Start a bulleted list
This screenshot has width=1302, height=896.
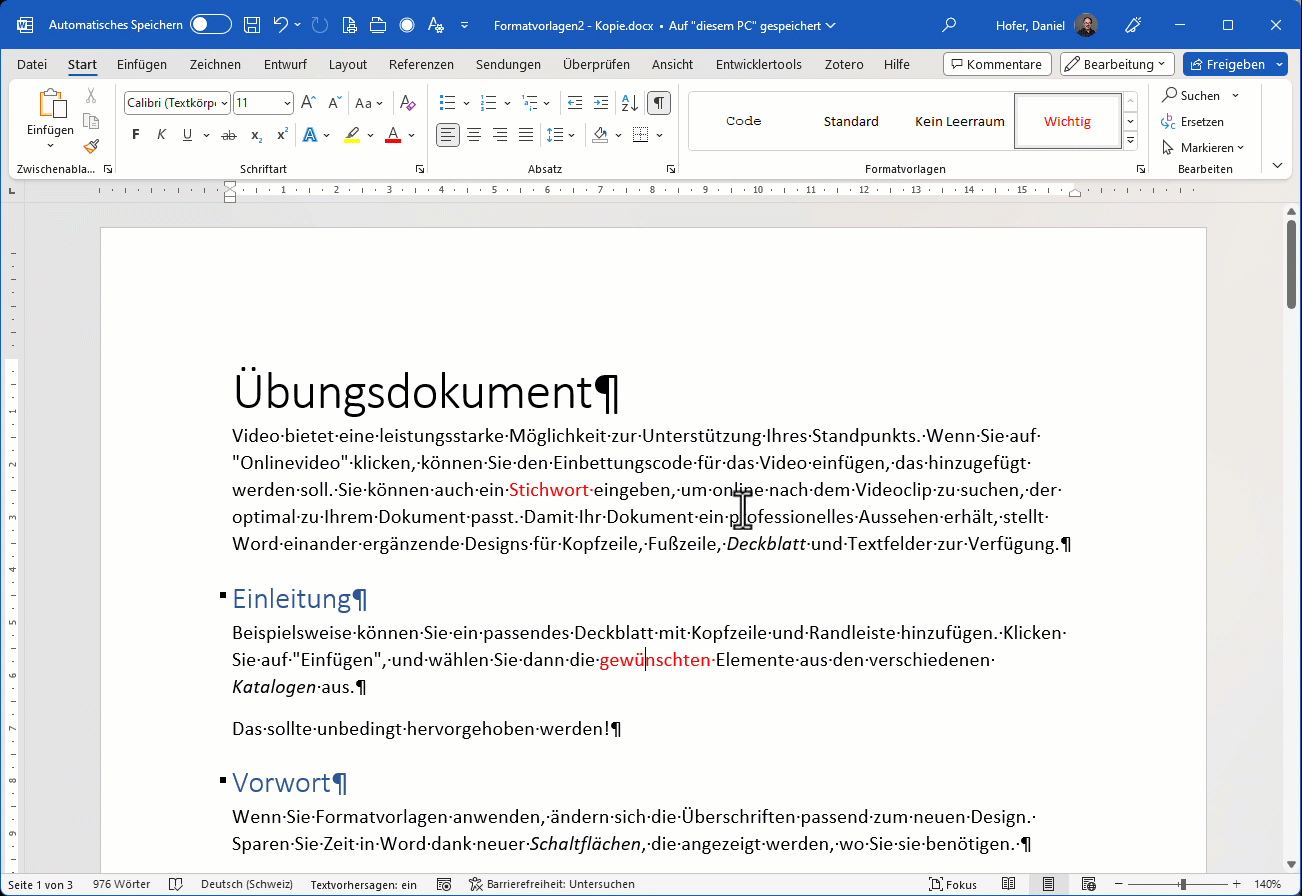tap(447, 102)
